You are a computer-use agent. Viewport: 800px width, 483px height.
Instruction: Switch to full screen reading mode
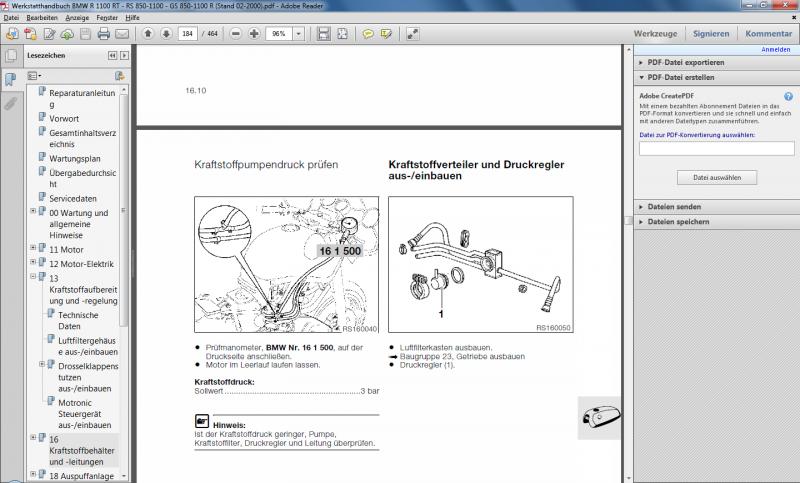[413, 33]
